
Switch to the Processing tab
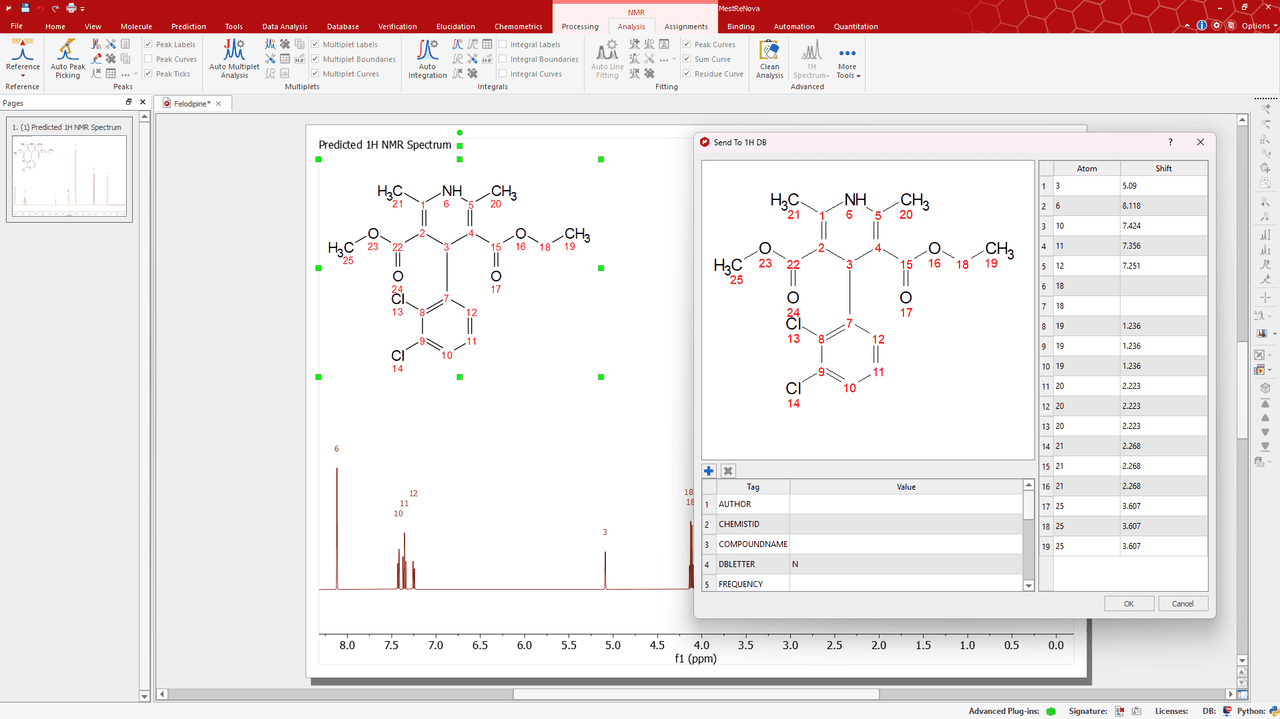(x=580, y=26)
